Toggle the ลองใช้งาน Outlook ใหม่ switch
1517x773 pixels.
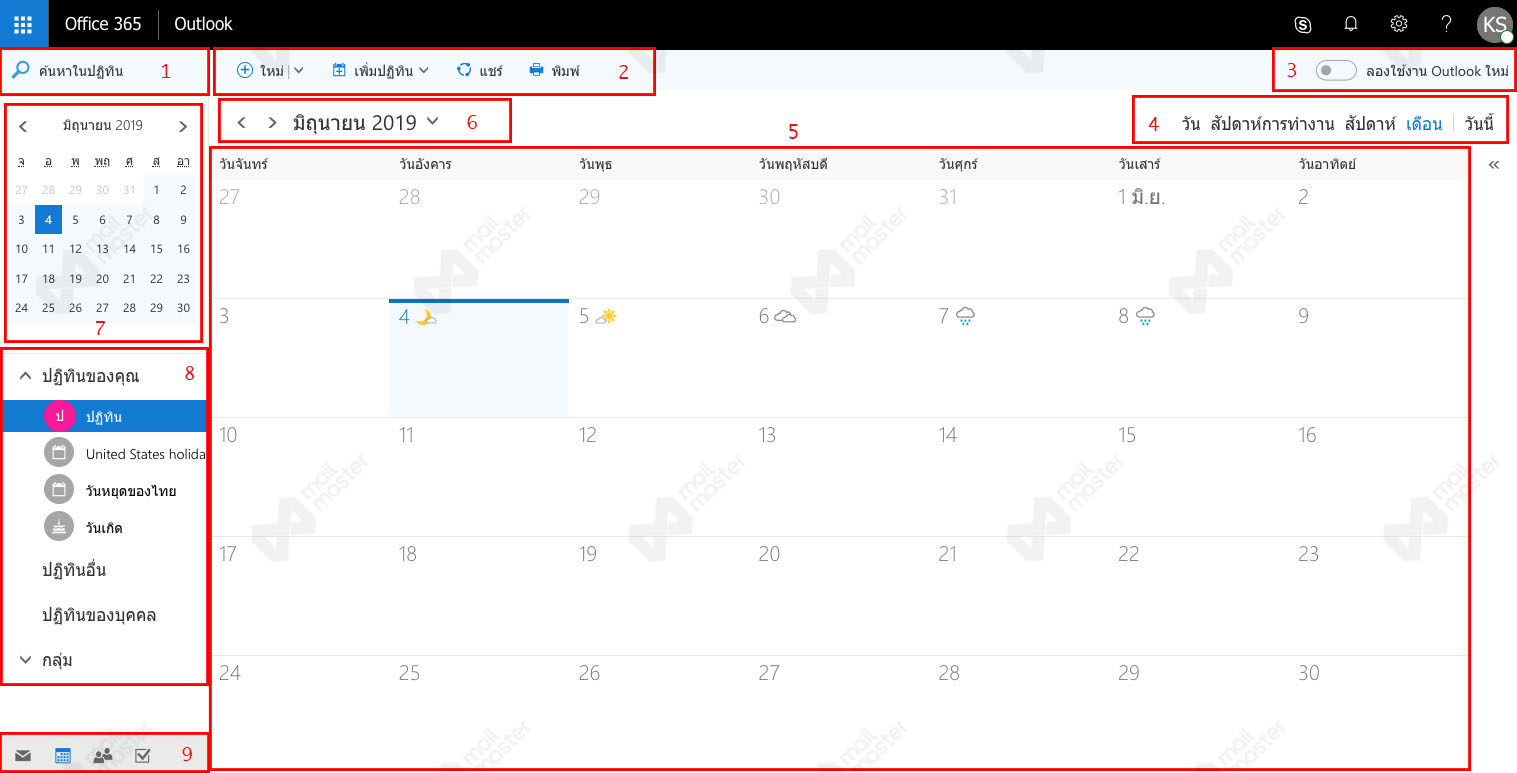pos(1335,70)
